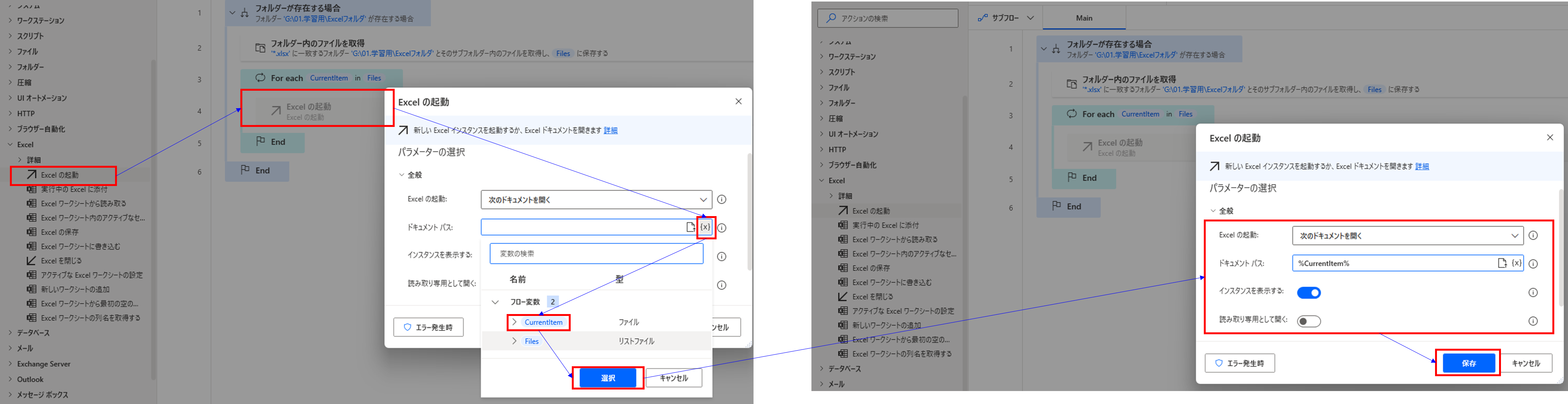Expand UI オートメーション group in variable-picker window's tree

click(10, 98)
